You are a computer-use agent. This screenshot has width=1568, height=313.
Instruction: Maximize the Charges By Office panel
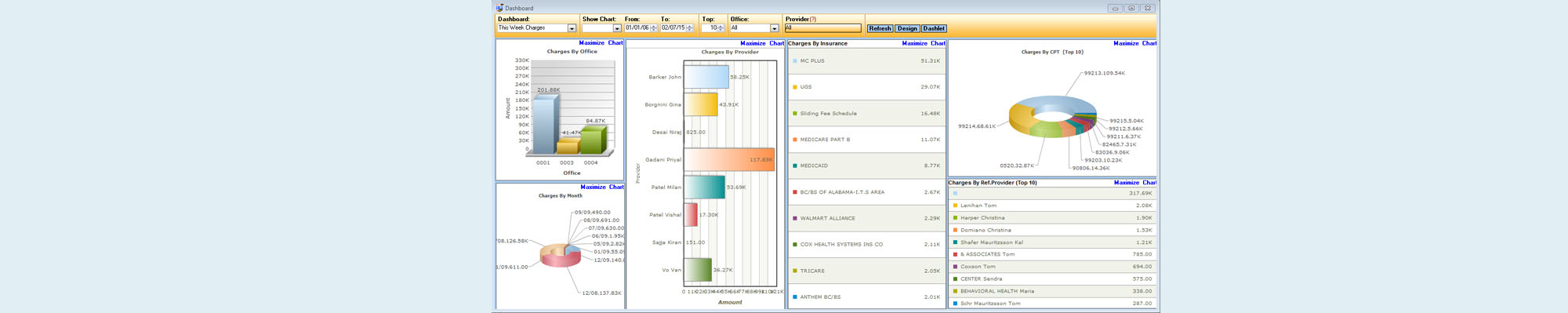point(591,43)
